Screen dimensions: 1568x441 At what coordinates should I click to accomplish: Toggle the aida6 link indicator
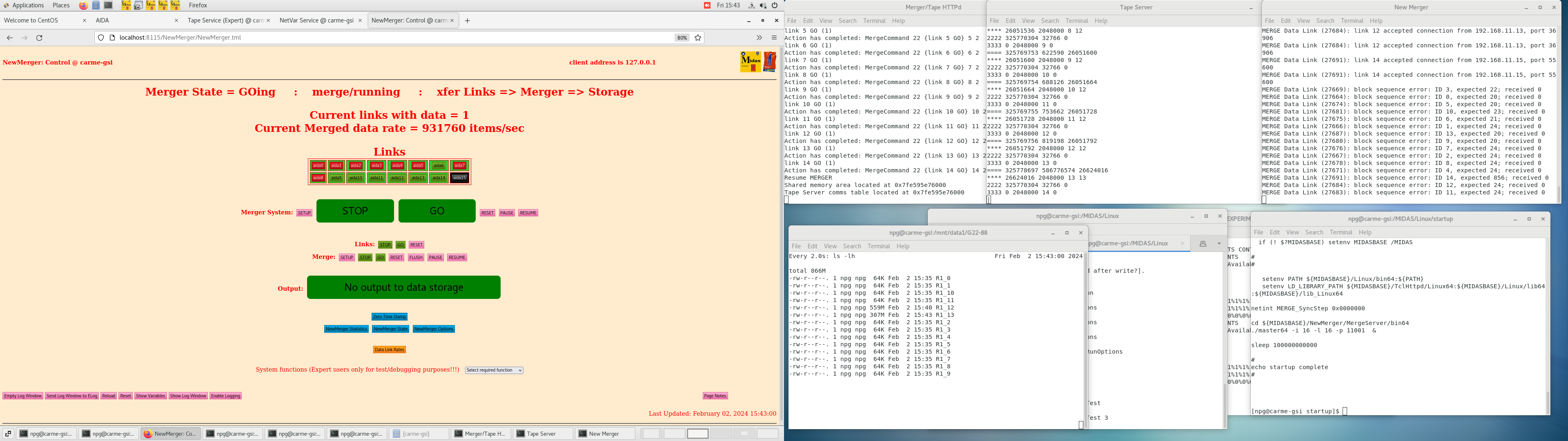(438, 166)
